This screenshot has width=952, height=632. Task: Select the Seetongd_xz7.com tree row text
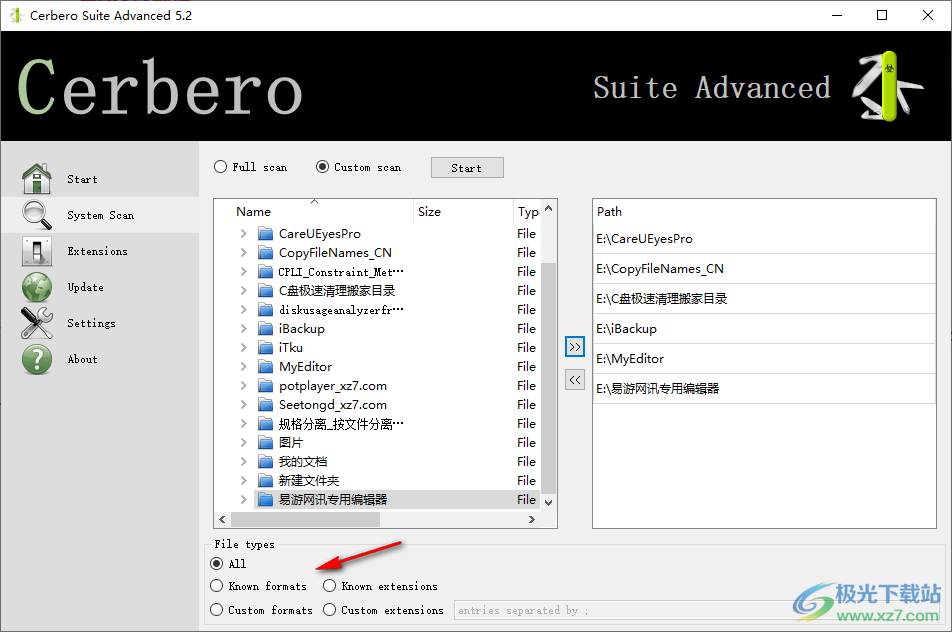333,405
